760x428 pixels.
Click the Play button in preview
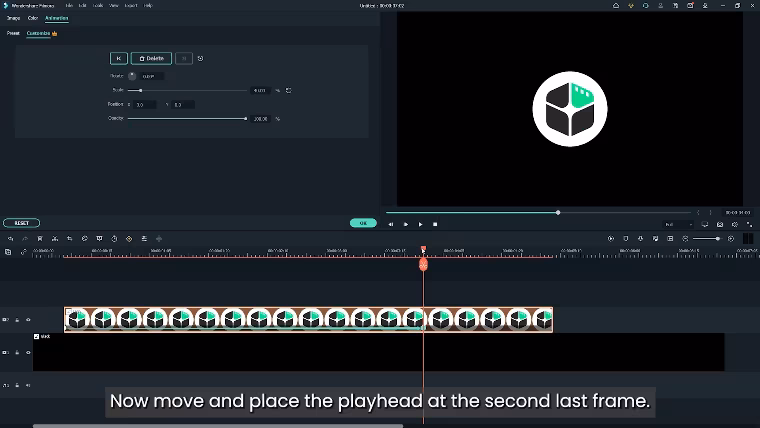(420, 224)
